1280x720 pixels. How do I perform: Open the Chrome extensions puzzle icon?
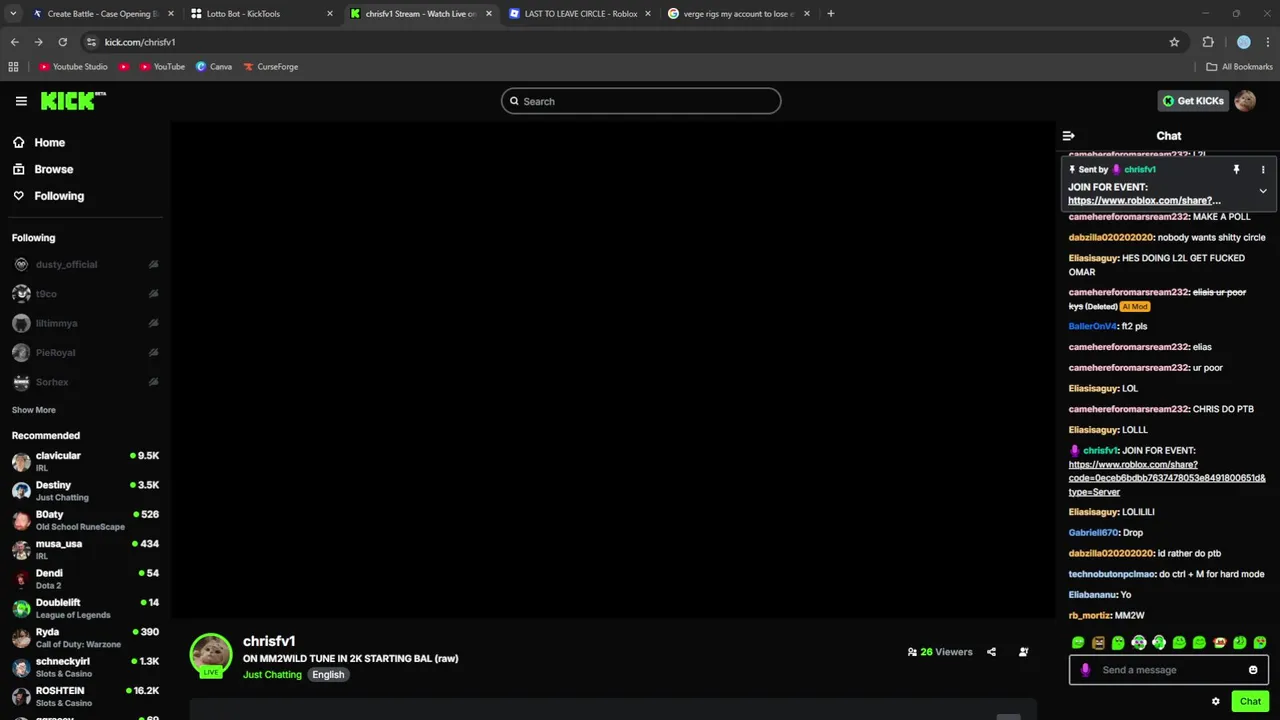click(1208, 42)
